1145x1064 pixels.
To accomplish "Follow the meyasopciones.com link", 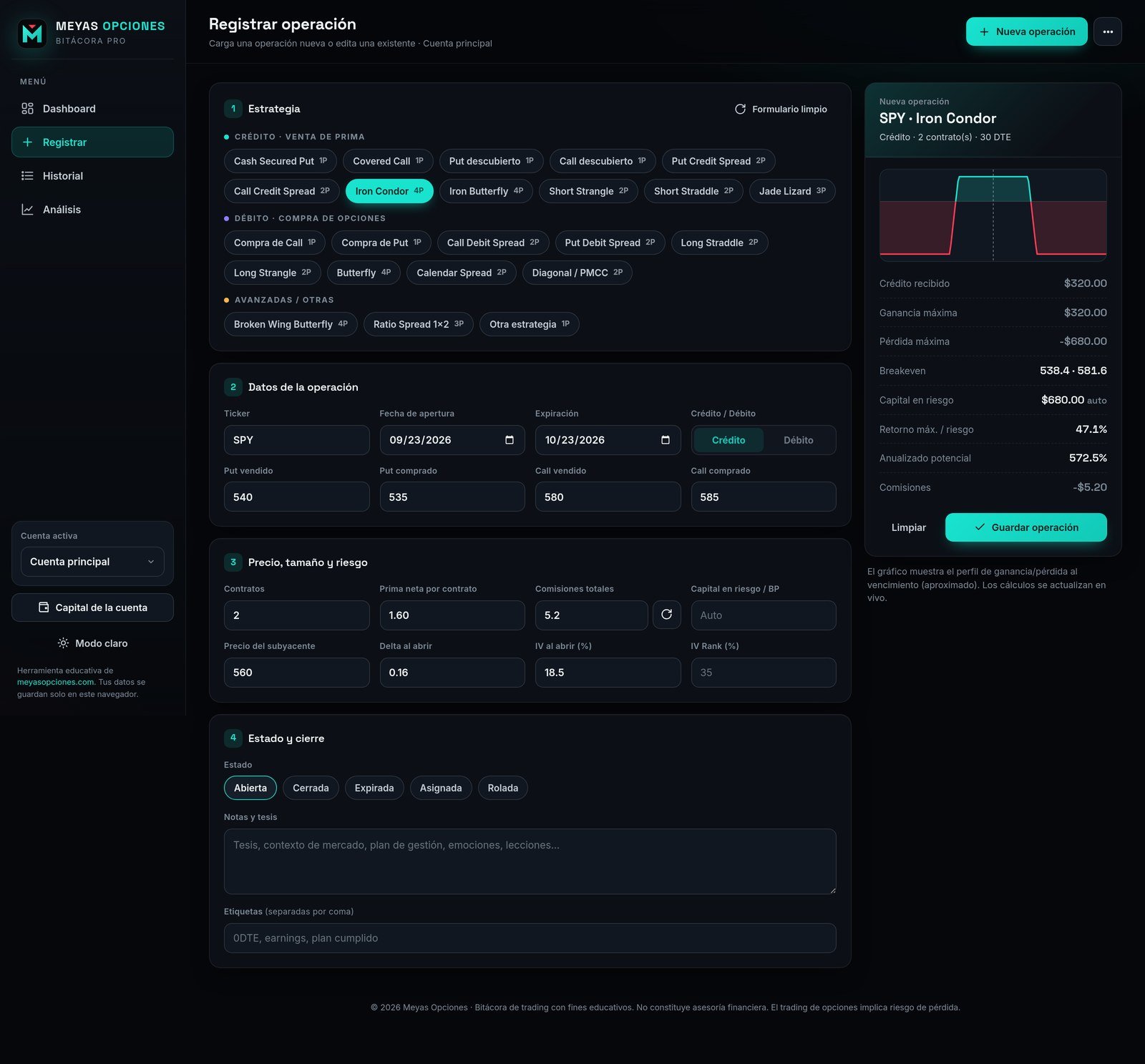I will [56, 682].
